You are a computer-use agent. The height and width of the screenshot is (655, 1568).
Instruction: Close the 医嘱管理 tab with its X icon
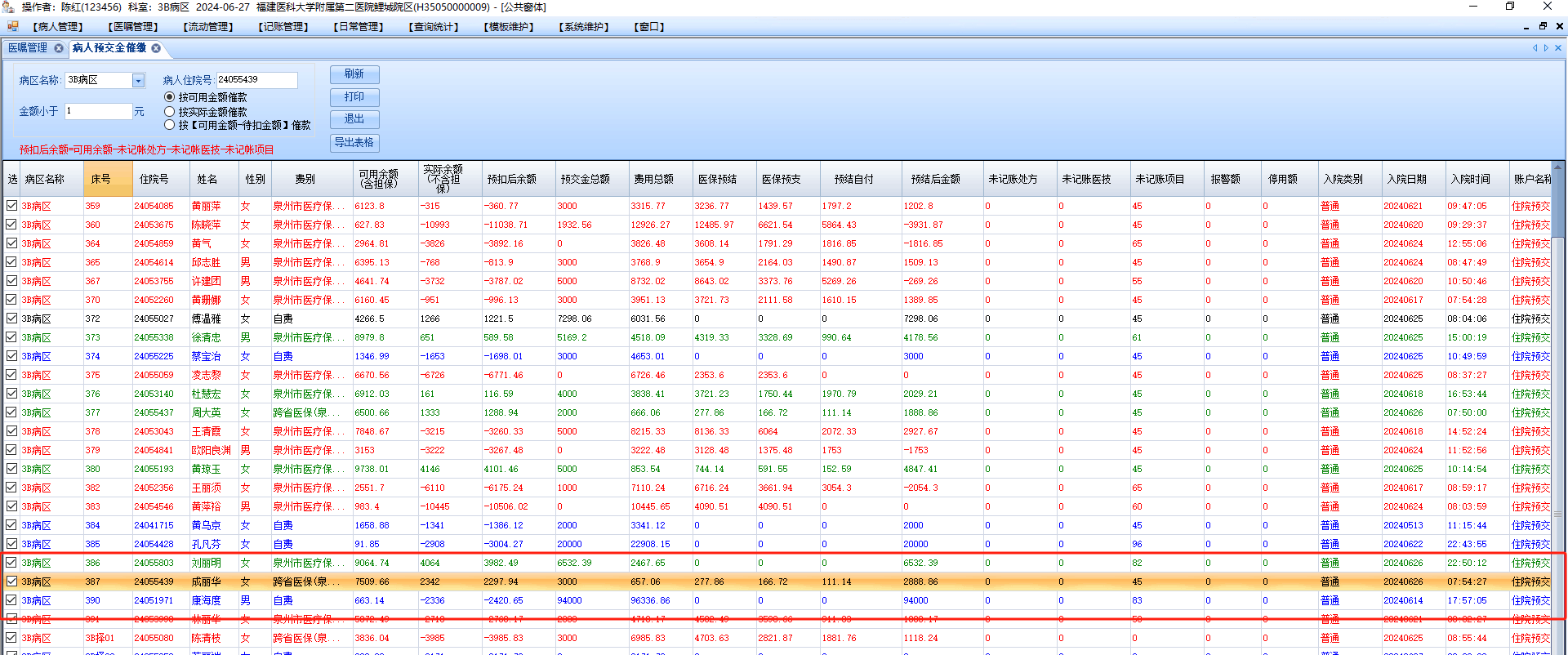[59, 48]
